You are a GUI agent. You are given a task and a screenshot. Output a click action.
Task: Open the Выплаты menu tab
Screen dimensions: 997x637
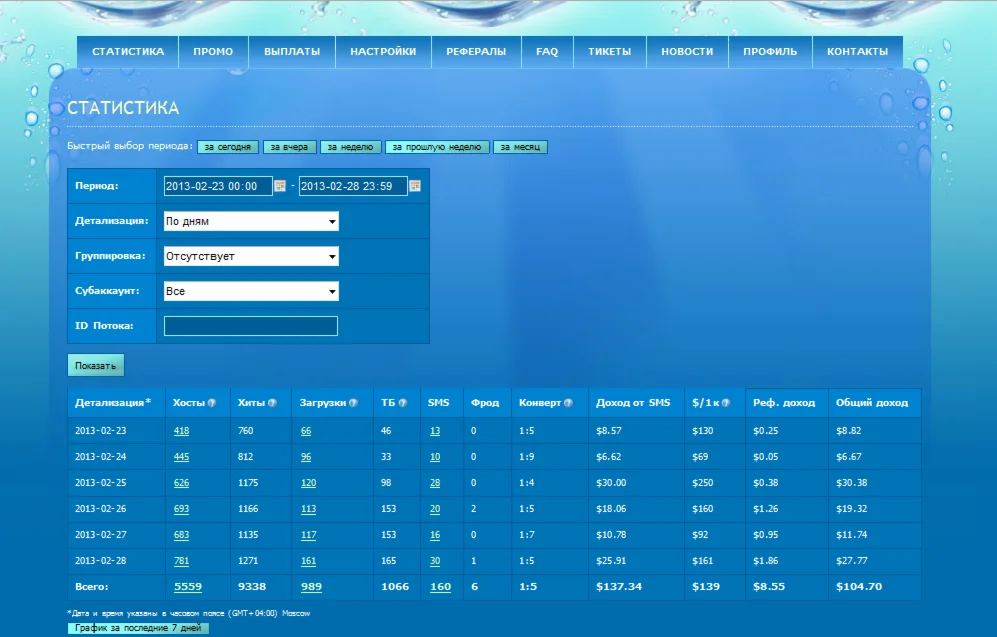point(292,52)
